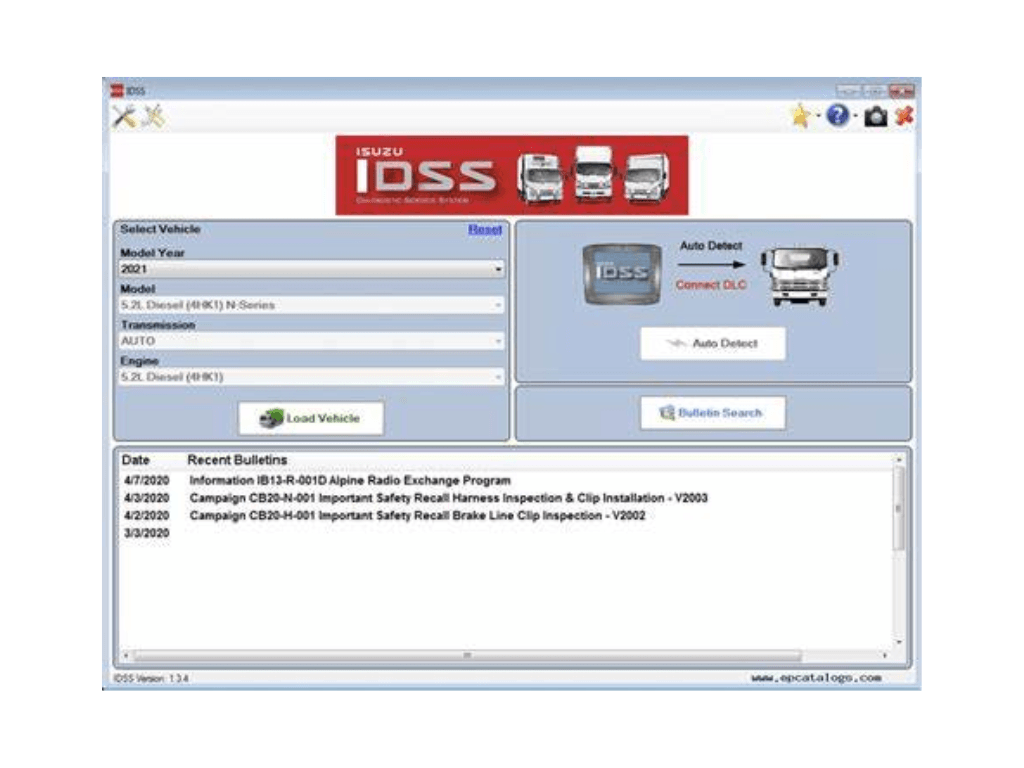The height and width of the screenshot is (768, 1024).
Task: Click the IDSS icon in the title bar
Action: (117, 91)
